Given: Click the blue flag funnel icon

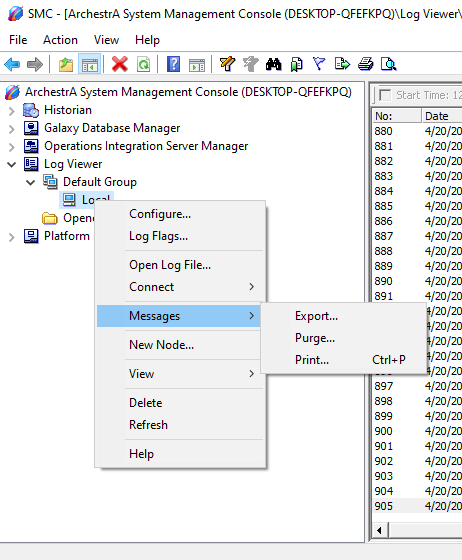Looking at the screenshot, I should (x=319, y=65).
